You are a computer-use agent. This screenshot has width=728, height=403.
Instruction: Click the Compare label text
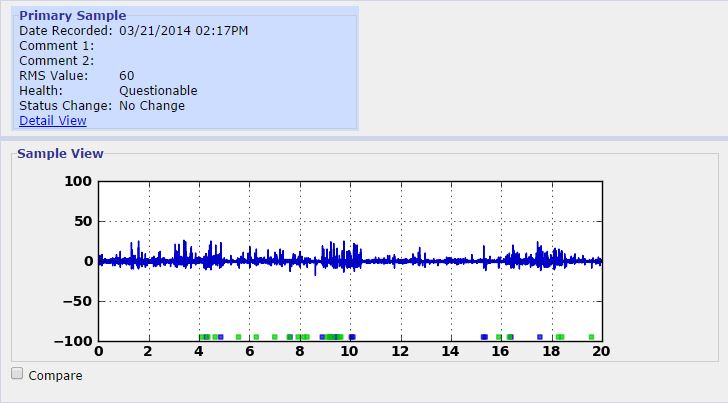55,375
